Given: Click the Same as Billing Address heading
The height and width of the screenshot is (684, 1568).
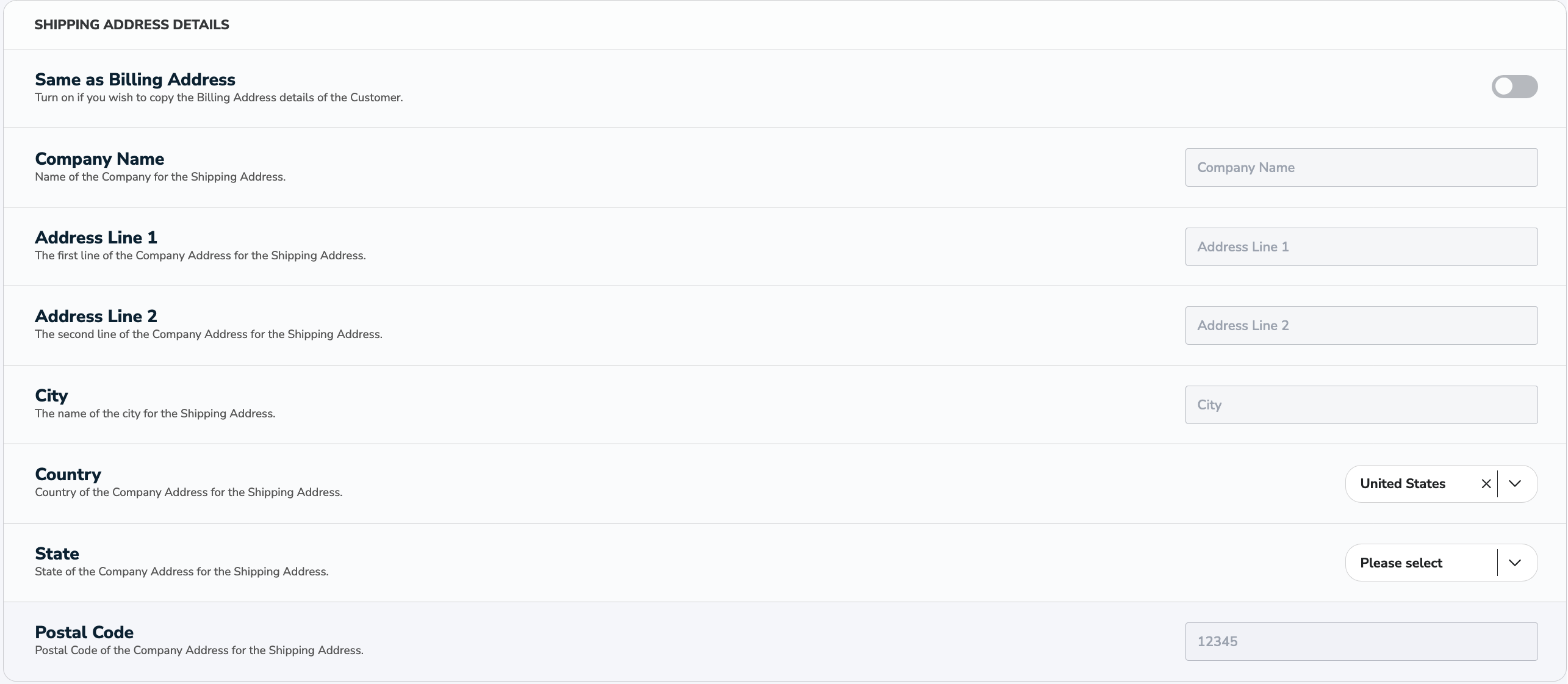Looking at the screenshot, I should tap(135, 79).
